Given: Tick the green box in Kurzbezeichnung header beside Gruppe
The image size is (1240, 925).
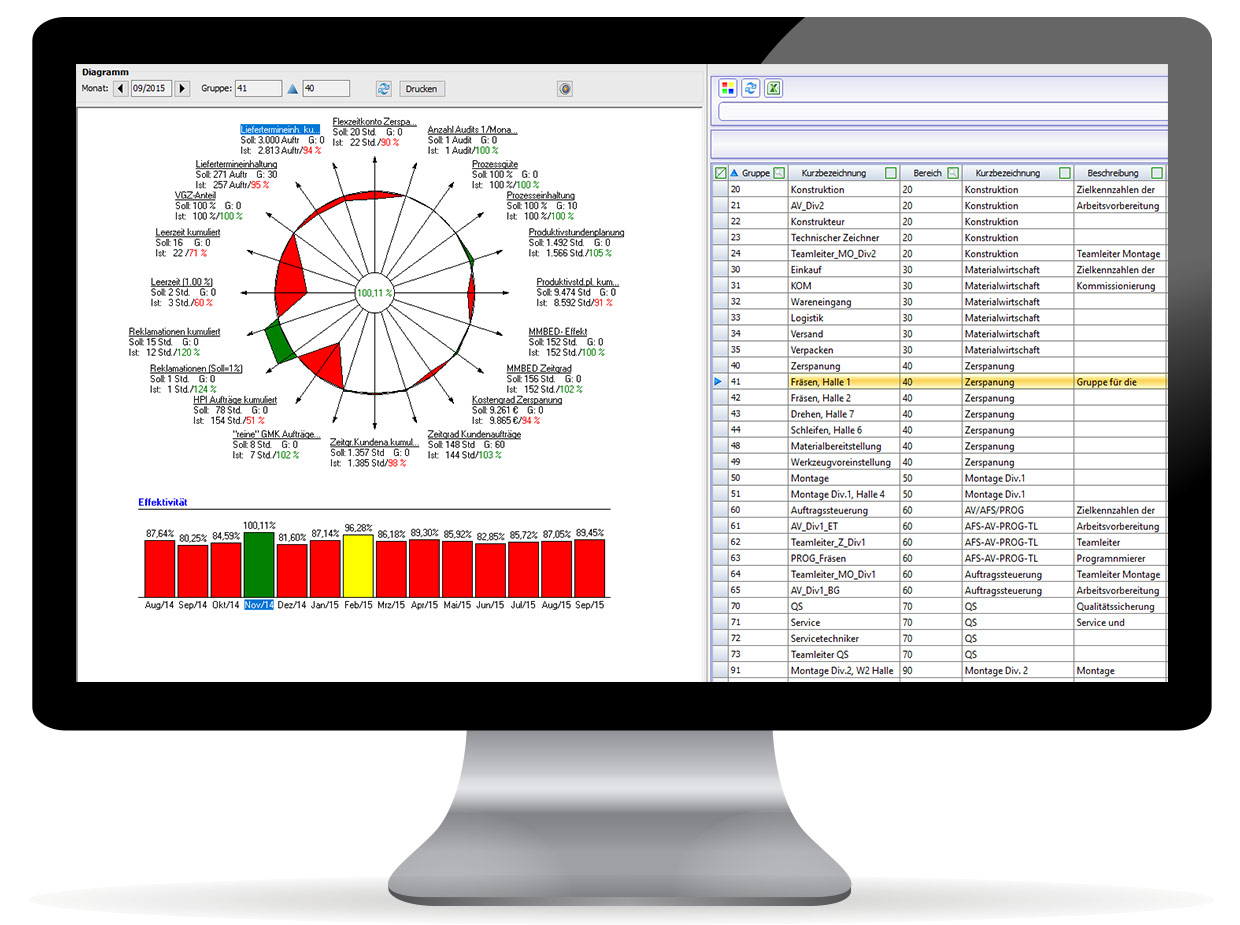Looking at the screenshot, I should 890,173.
